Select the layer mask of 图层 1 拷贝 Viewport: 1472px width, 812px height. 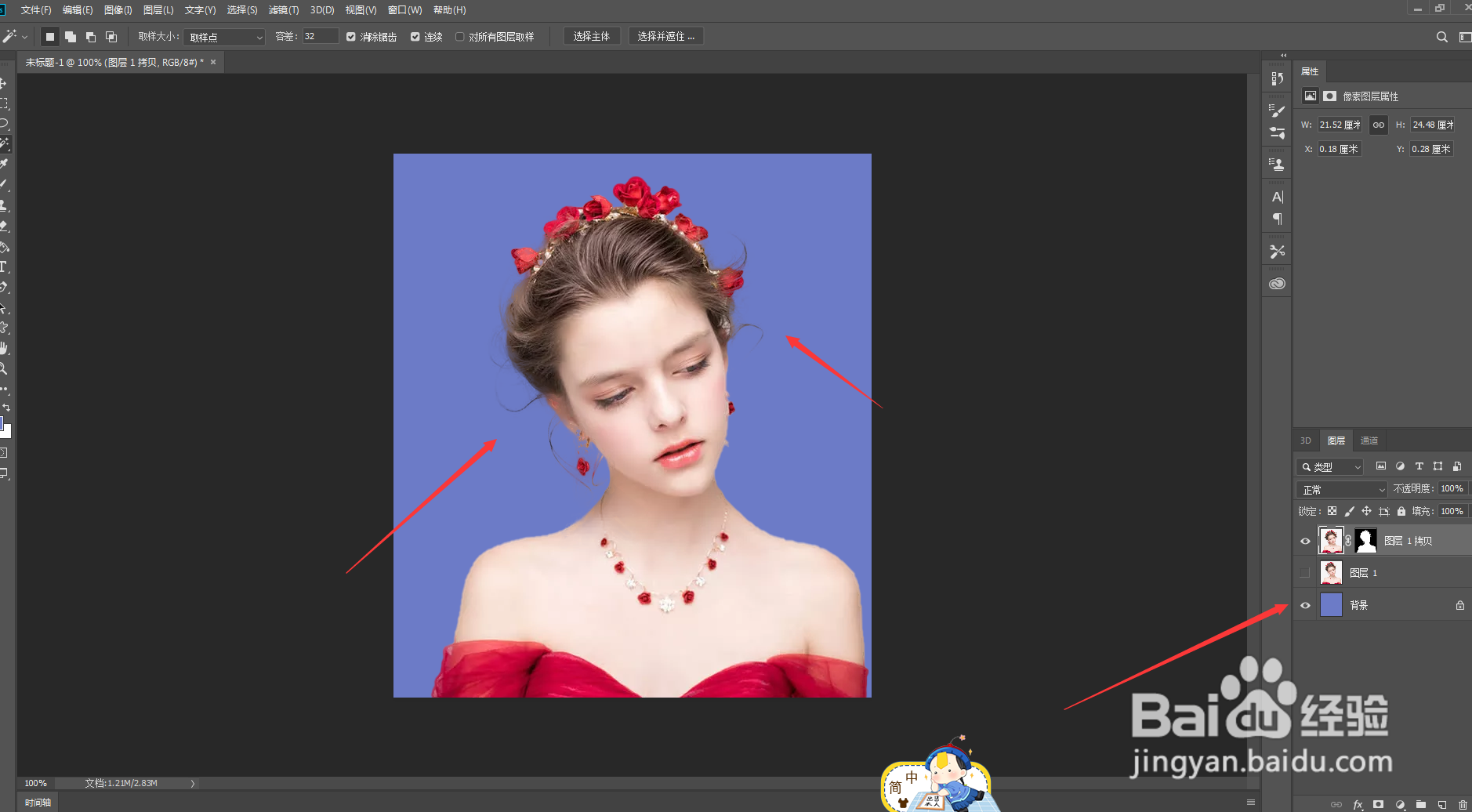pos(1366,541)
